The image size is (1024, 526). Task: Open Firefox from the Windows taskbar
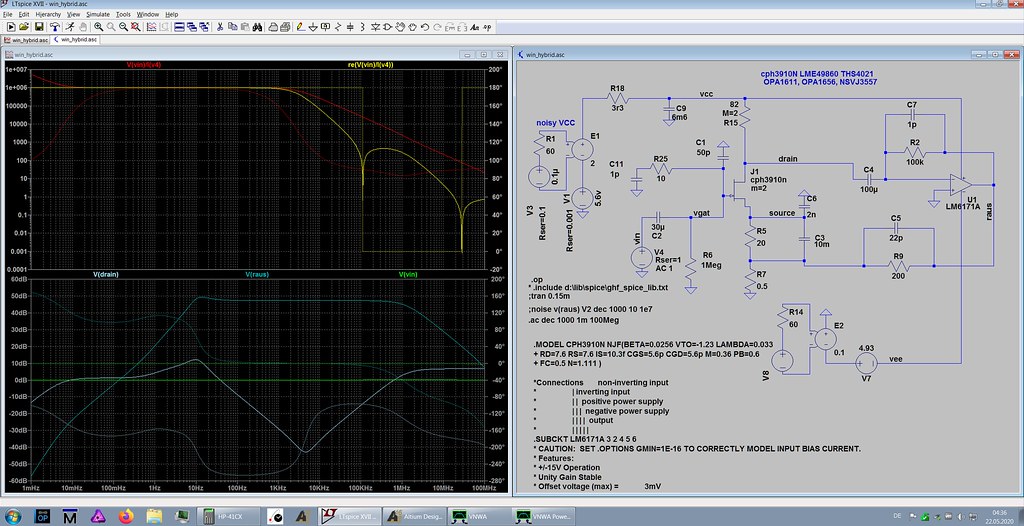pos(126,516)
